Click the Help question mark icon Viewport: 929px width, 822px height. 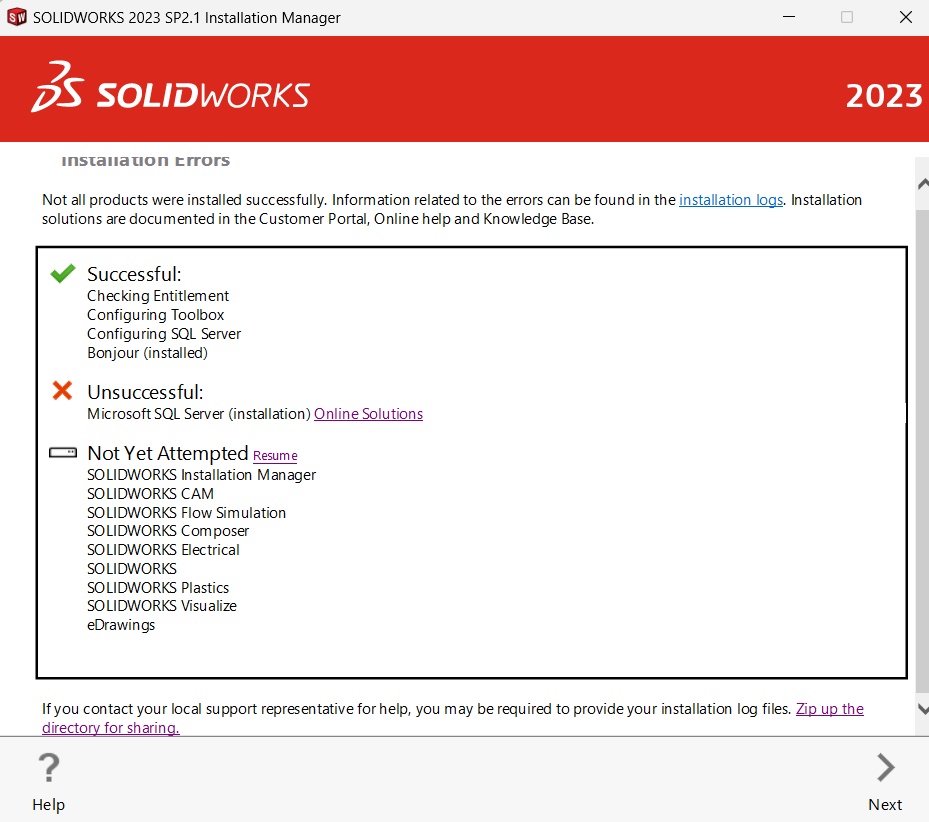click(x=49, y=768)
